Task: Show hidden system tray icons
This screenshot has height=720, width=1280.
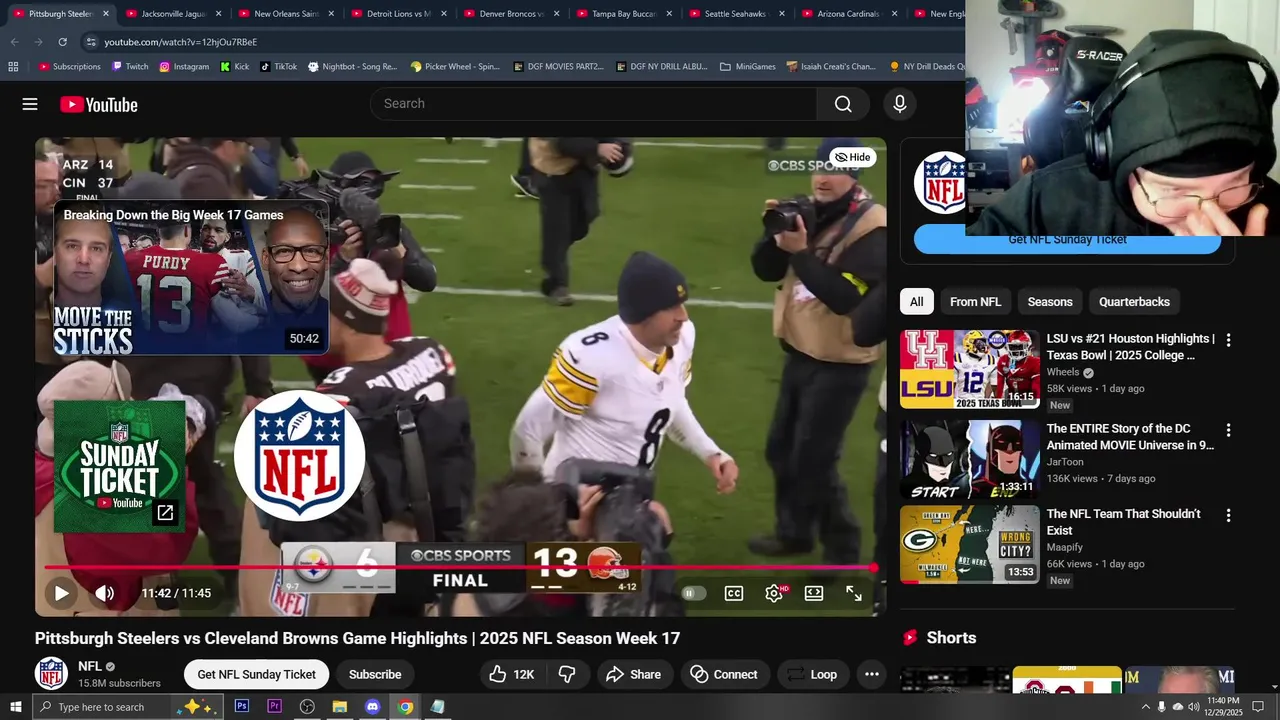Action: pyautogui.click(x=1146, y=707)
